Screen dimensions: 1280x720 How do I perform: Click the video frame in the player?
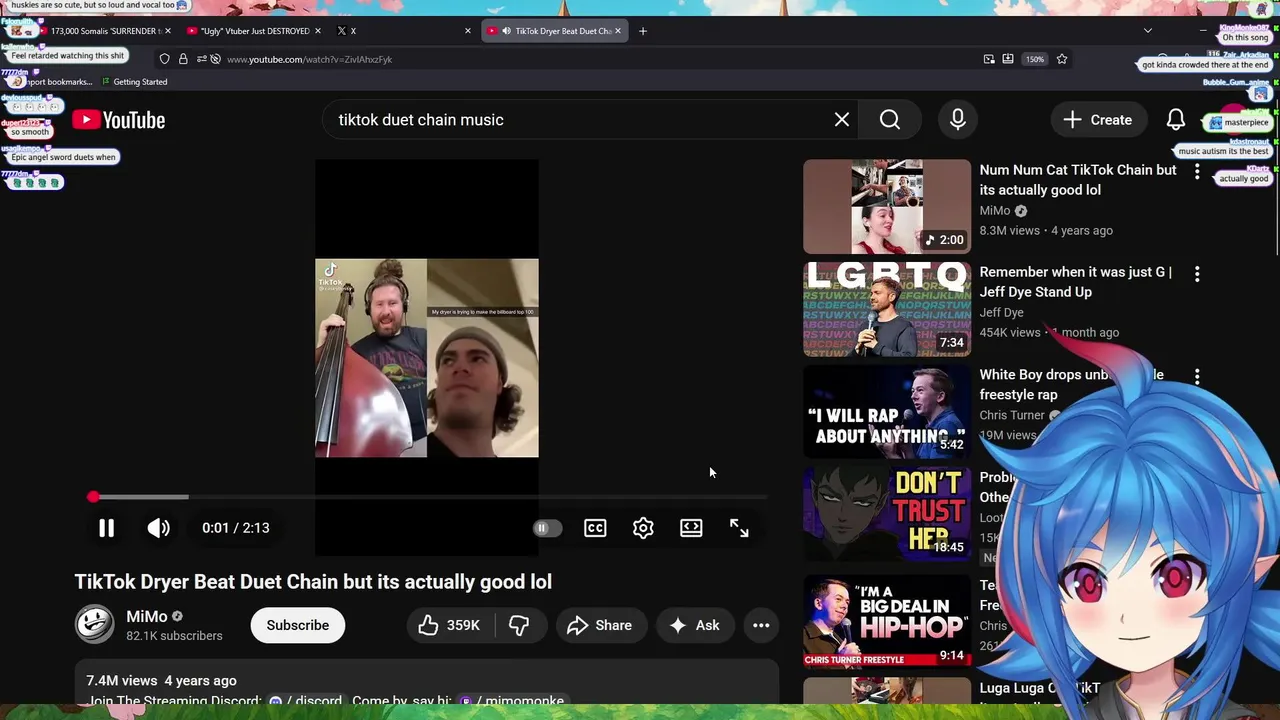(427, 358)
